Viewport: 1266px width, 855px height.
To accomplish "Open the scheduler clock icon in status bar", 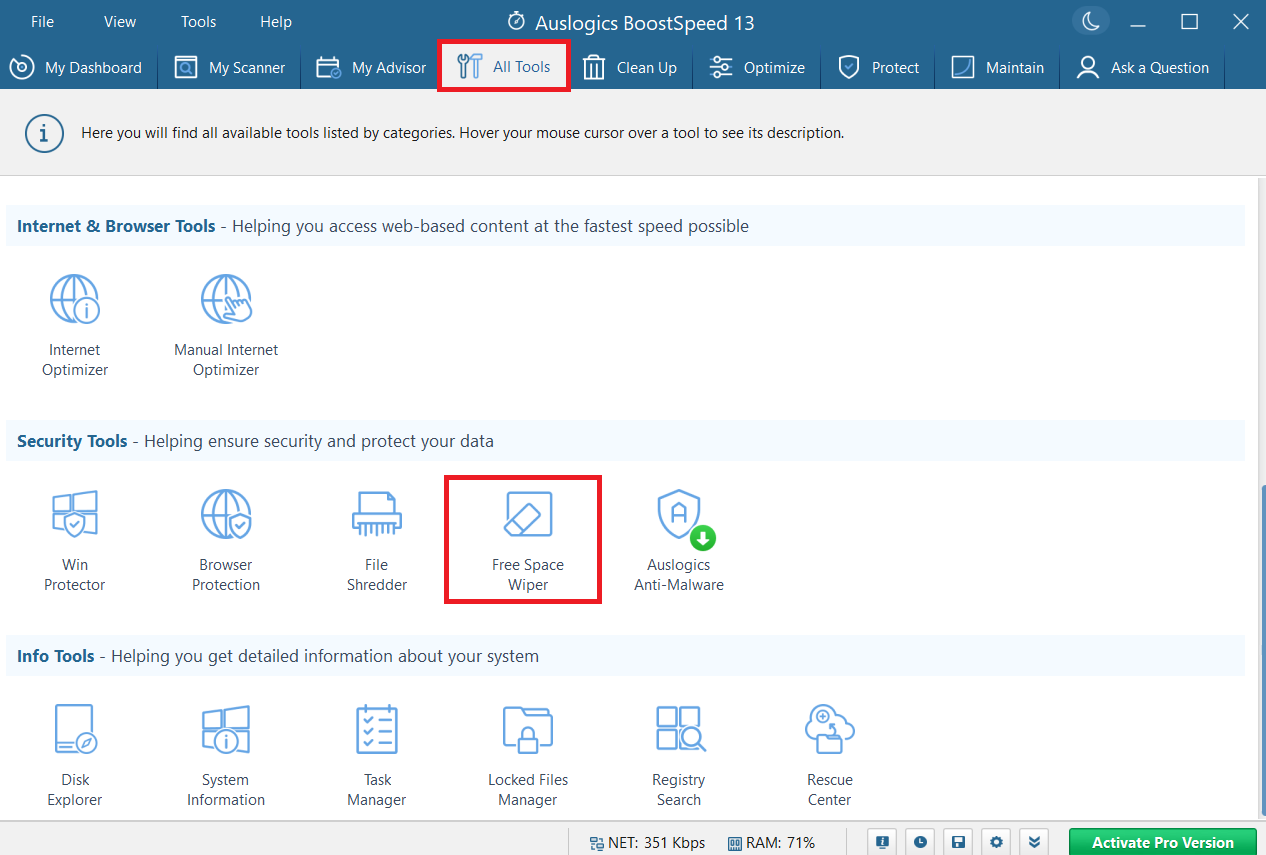I will tap(919, 842).
